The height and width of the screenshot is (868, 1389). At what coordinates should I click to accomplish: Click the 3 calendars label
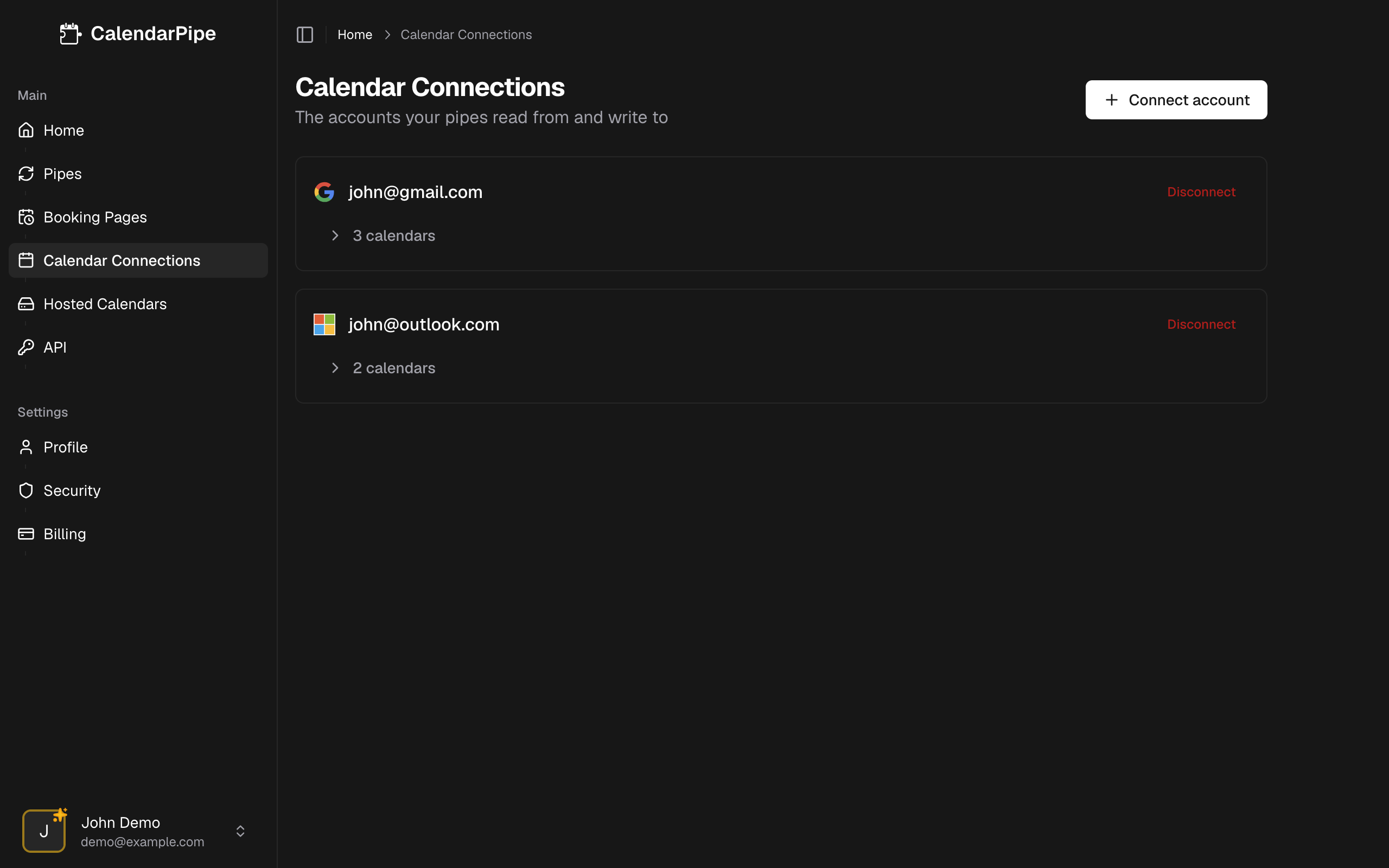394,235
